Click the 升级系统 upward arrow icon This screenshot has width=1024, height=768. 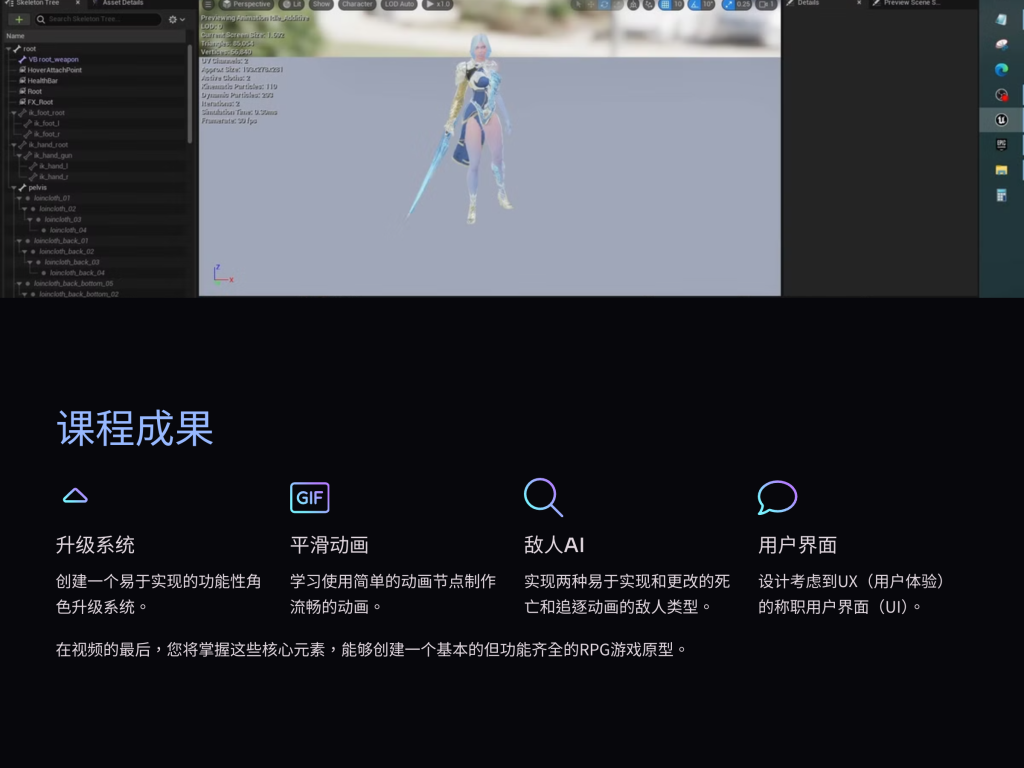[x=75, y=496]
